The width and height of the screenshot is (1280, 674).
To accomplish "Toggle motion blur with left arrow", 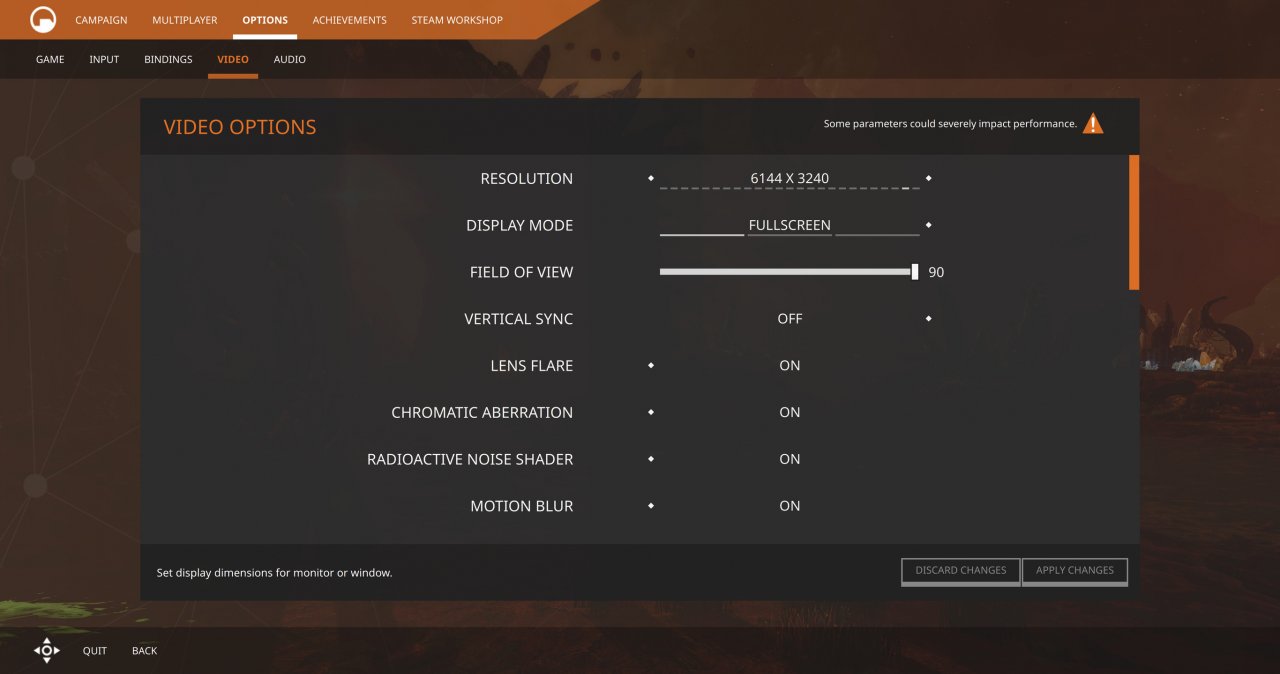I will point(651,506).
